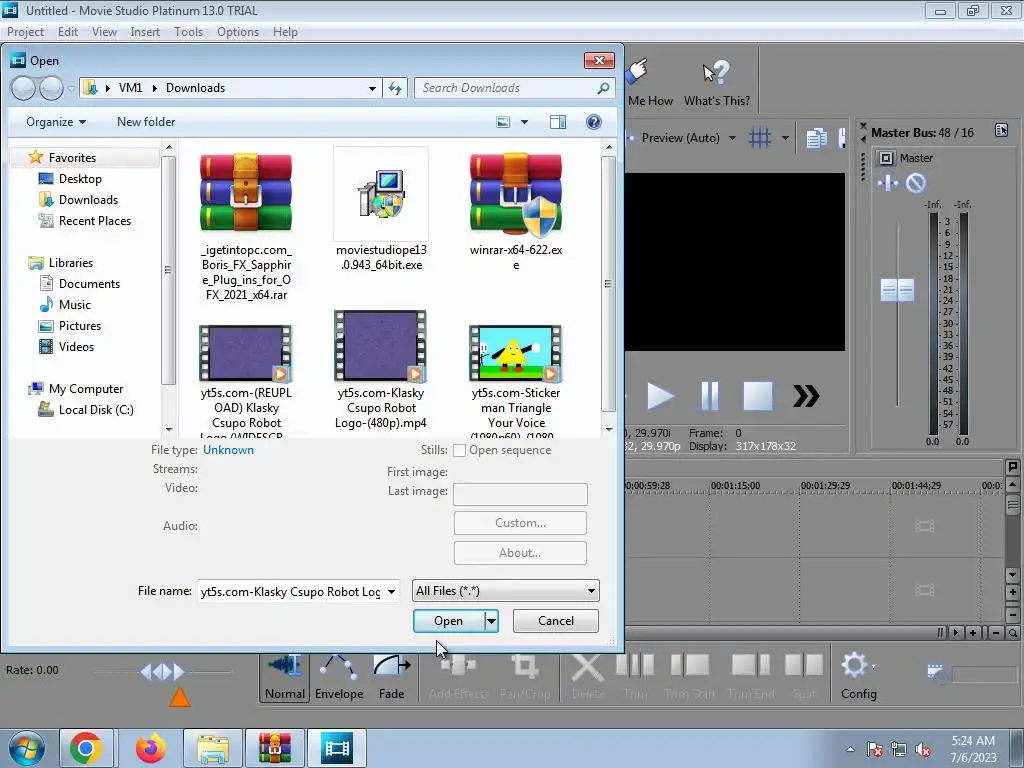This screenshot has height=768, width=1024.
Task: Open the Tools menu
Action: (x=188, y=31)
